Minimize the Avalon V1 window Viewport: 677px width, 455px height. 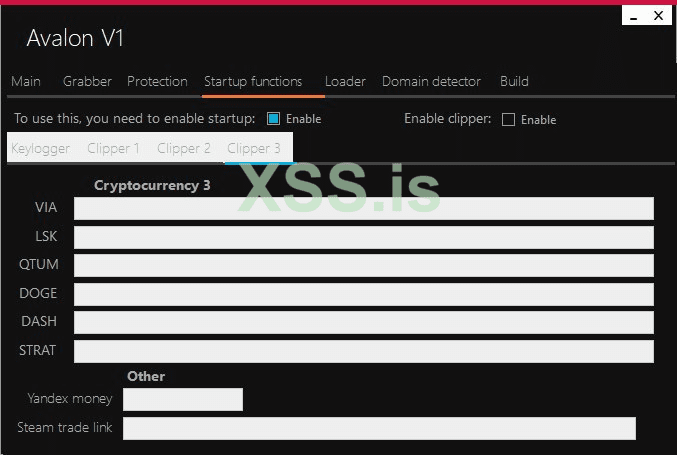(x=633, y=16)
